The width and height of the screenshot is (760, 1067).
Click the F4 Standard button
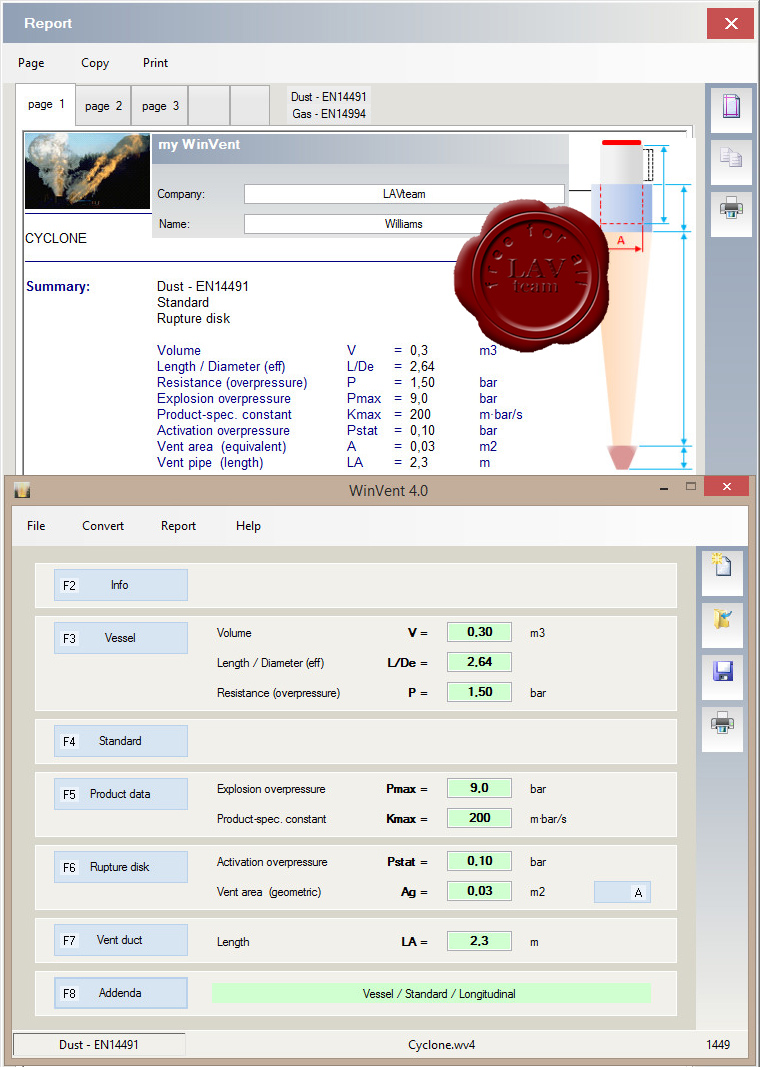click(120, 741)
